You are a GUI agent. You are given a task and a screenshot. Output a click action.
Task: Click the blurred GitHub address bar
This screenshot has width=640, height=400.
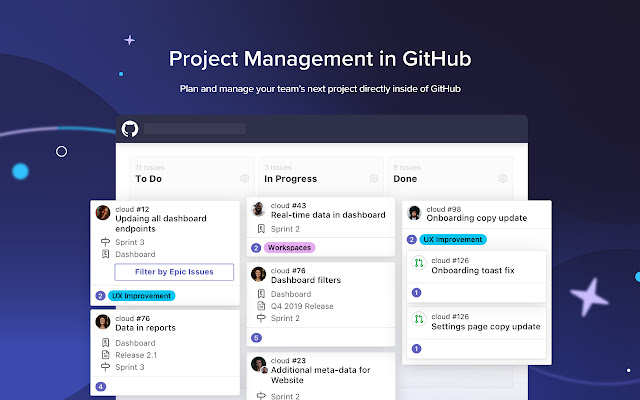[195, 129]
